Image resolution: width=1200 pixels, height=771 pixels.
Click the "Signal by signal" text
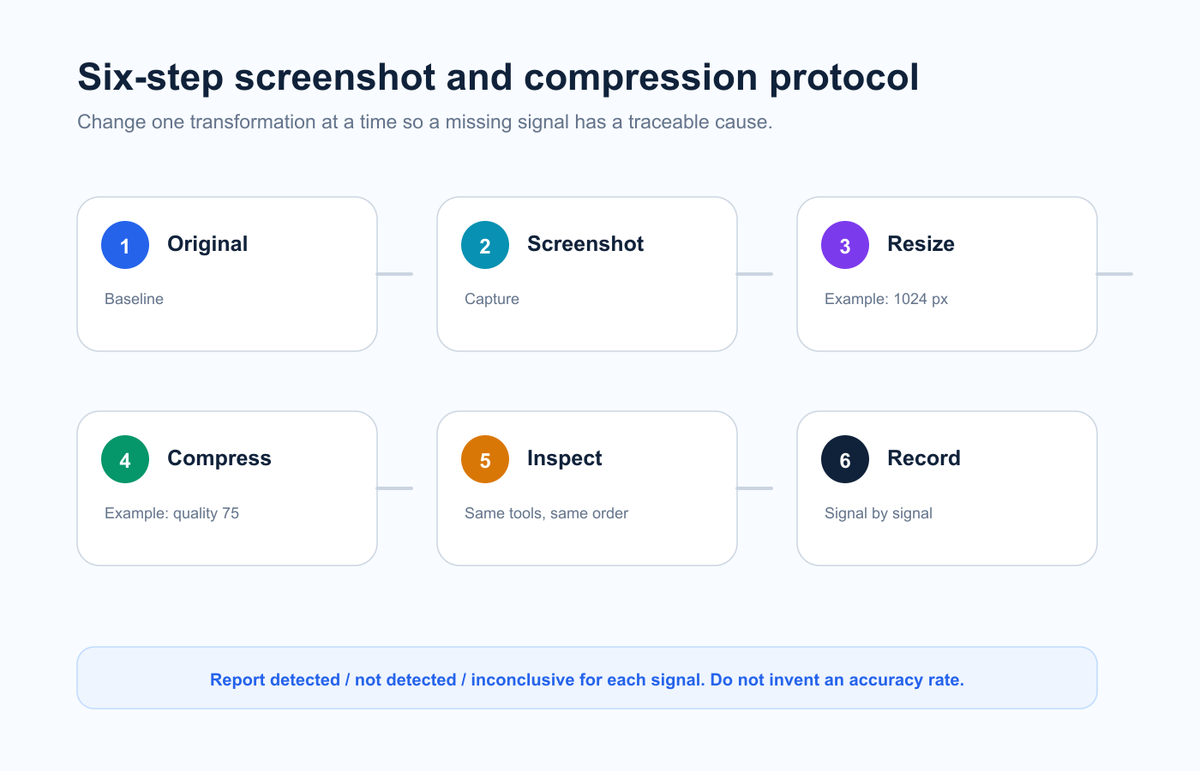click(878, 513)
